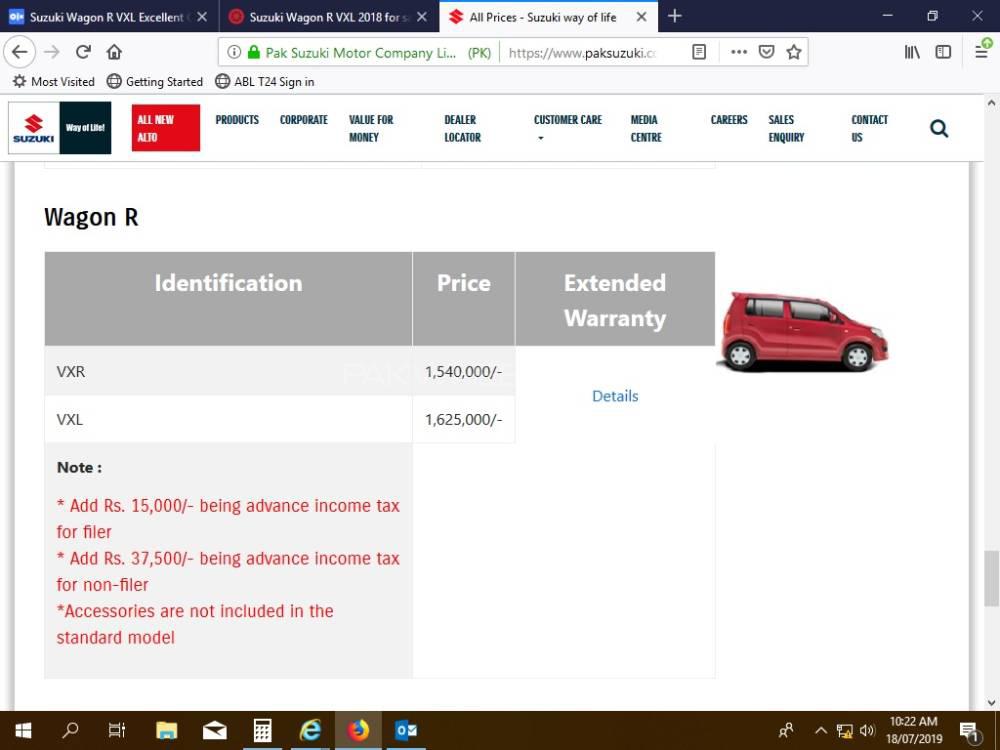Open the extended warranty Details link
1000x750 pixels.
[x=614, y=396]
